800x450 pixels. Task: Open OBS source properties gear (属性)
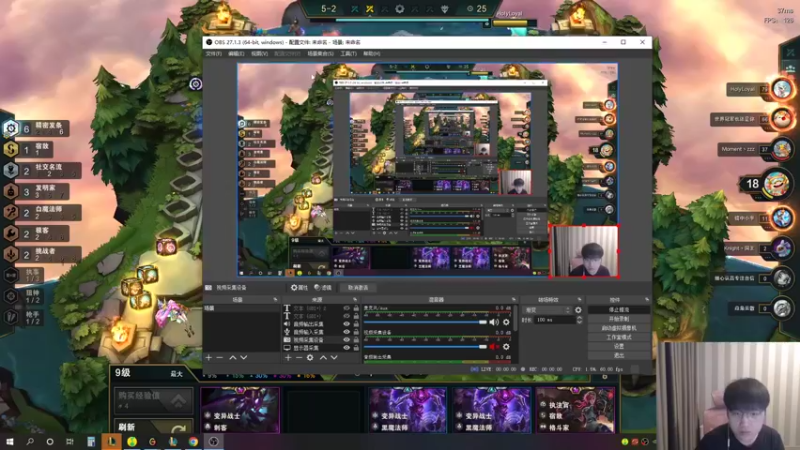pyautogui.click(x=299, y=288)
